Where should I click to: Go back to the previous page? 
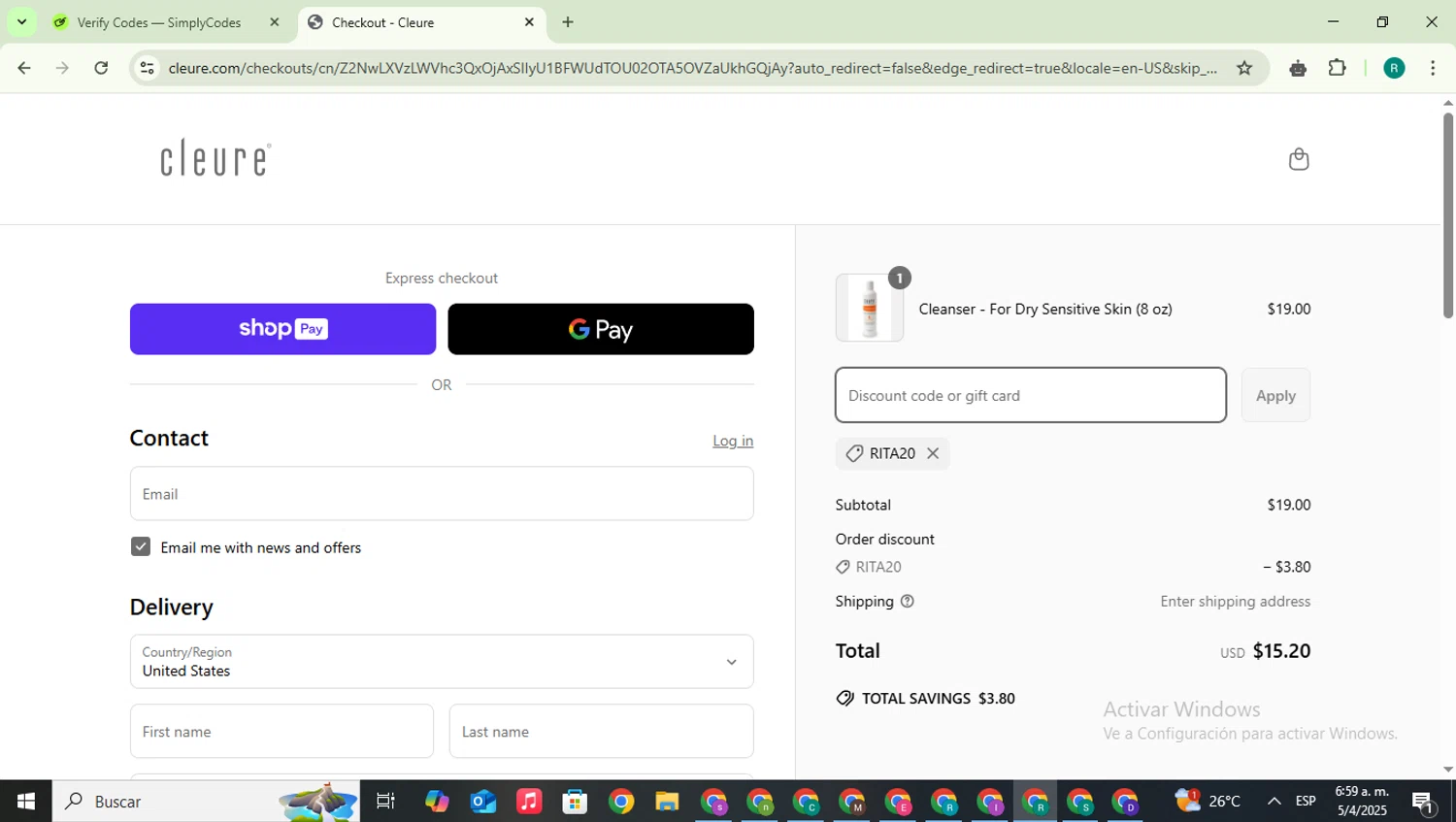[24, 68]
